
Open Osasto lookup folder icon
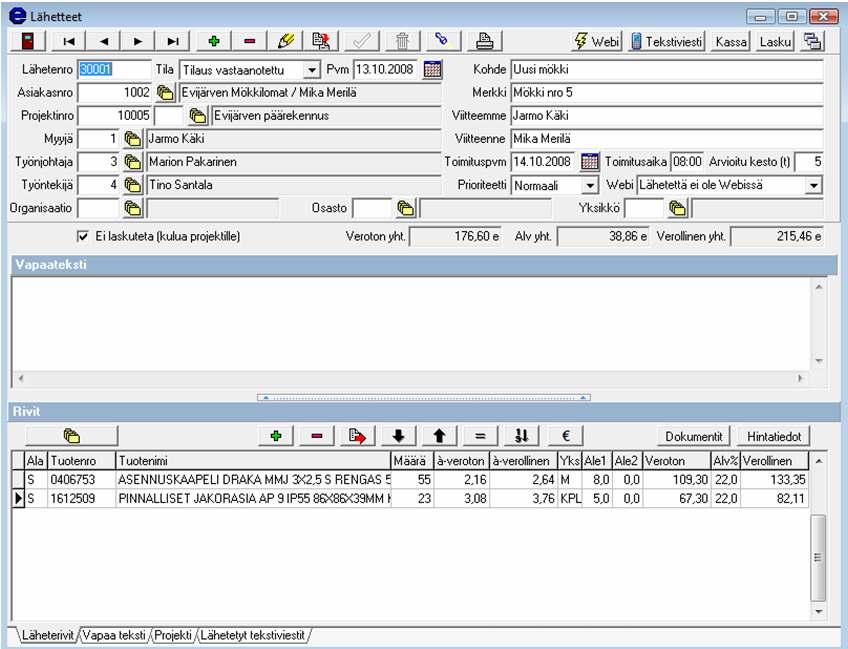point(406,208)
